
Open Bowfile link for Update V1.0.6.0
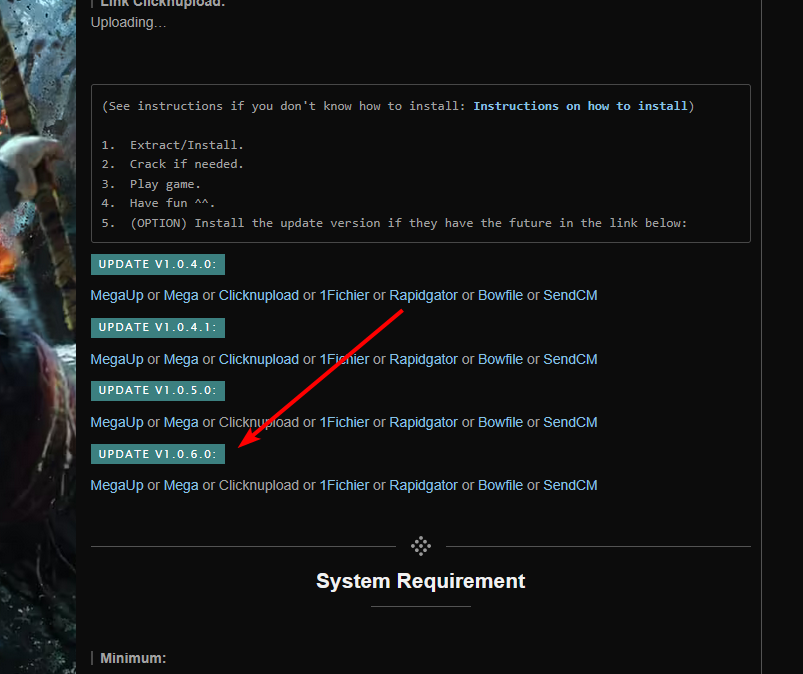click(500, 485)
